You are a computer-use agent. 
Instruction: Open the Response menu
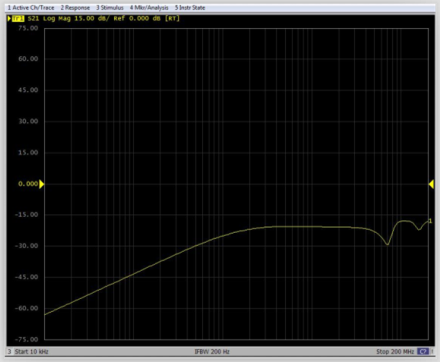tap(75, 8)
